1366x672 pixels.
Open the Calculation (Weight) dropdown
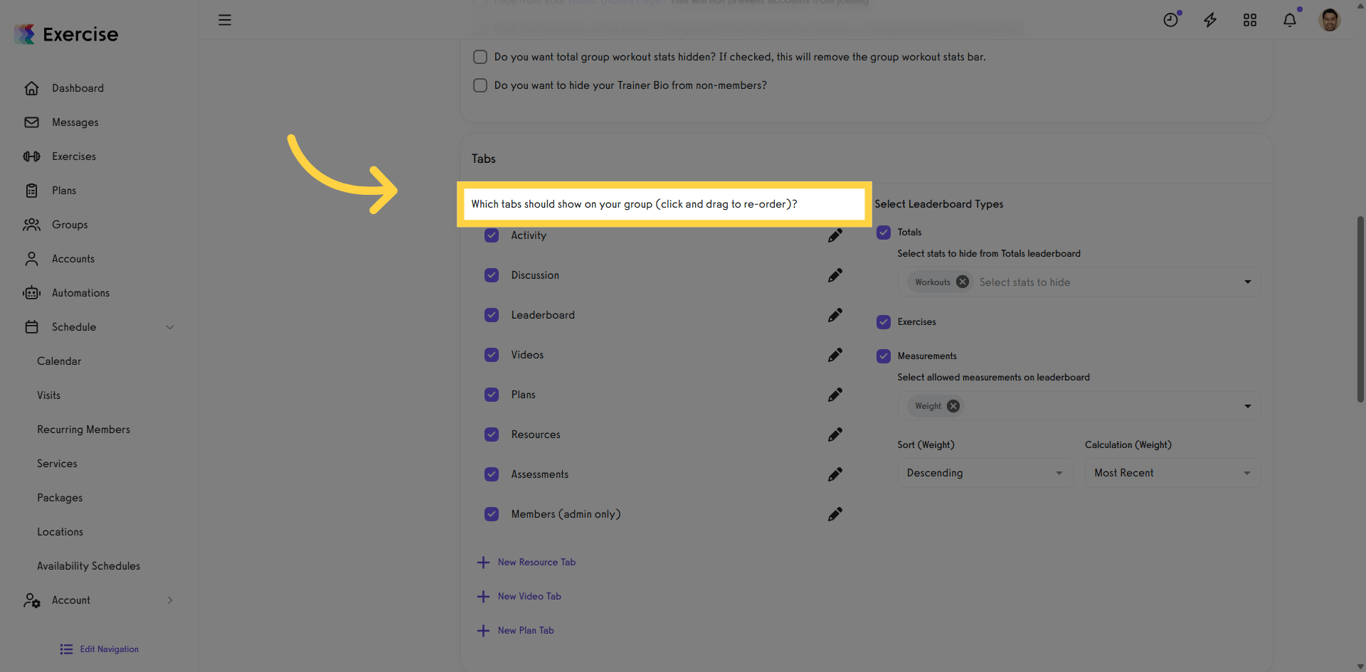pos(1172,472)
